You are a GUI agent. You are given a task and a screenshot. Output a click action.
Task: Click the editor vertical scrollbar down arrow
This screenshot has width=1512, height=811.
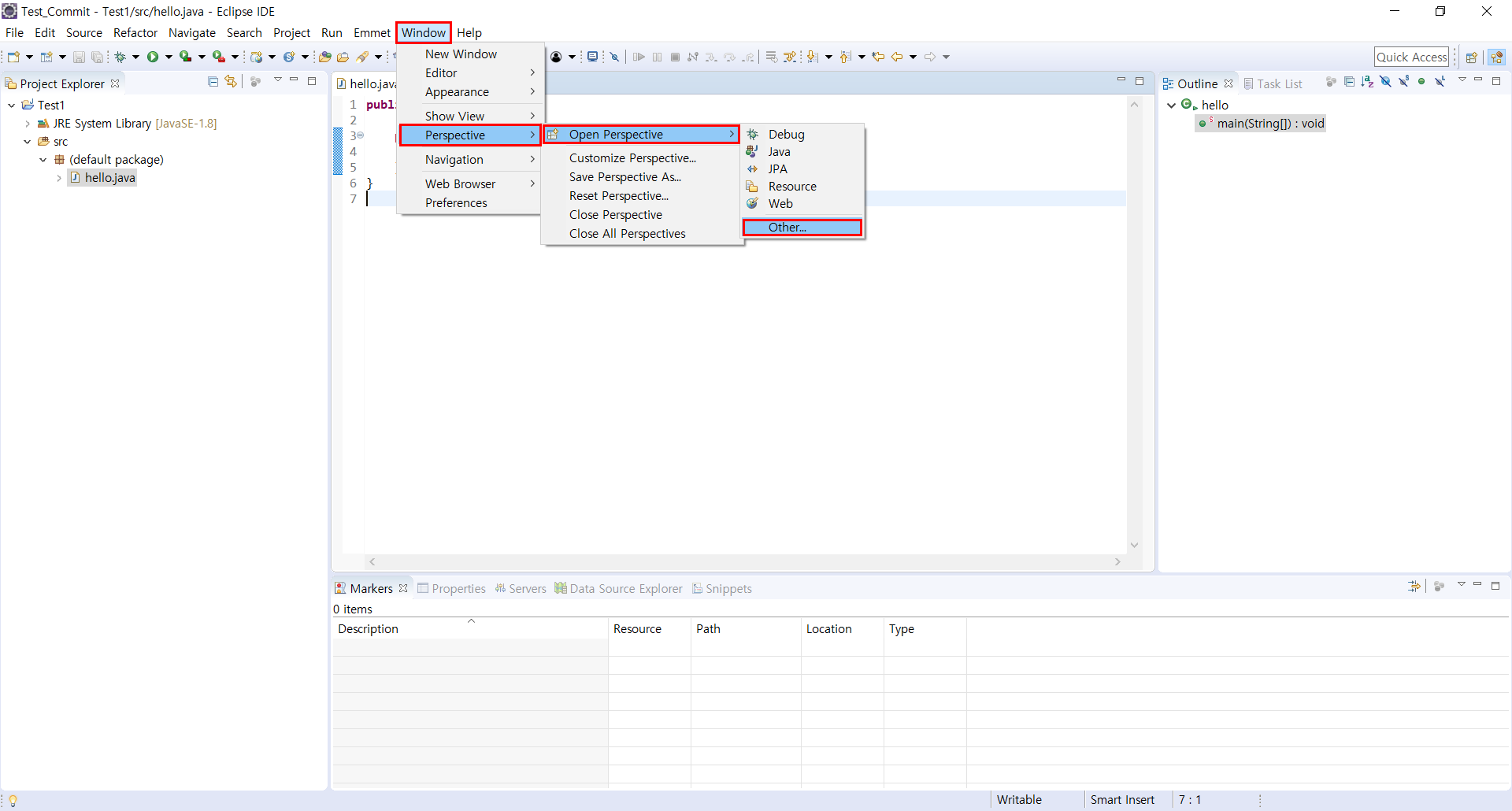click(x=1134, y=545)
